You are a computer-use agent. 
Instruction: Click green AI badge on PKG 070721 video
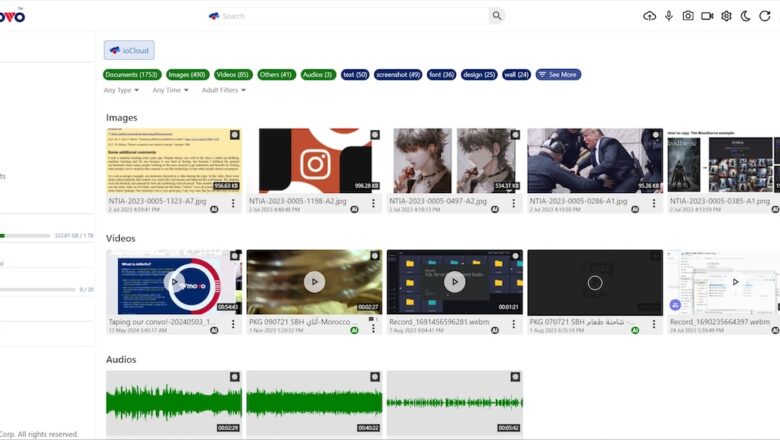[x=635, y=330]
